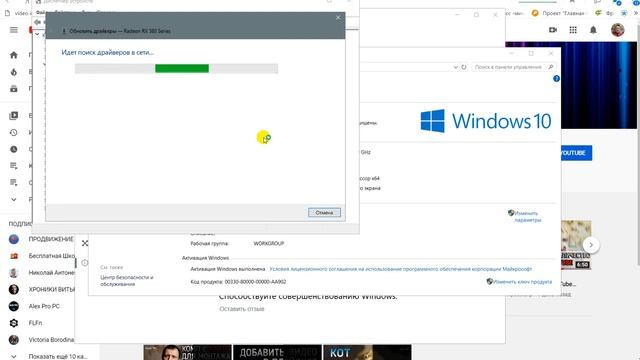Open Alex Pro PC subscription
The width and height of the screenshot is (640, 360).
(x=44, y=306)
